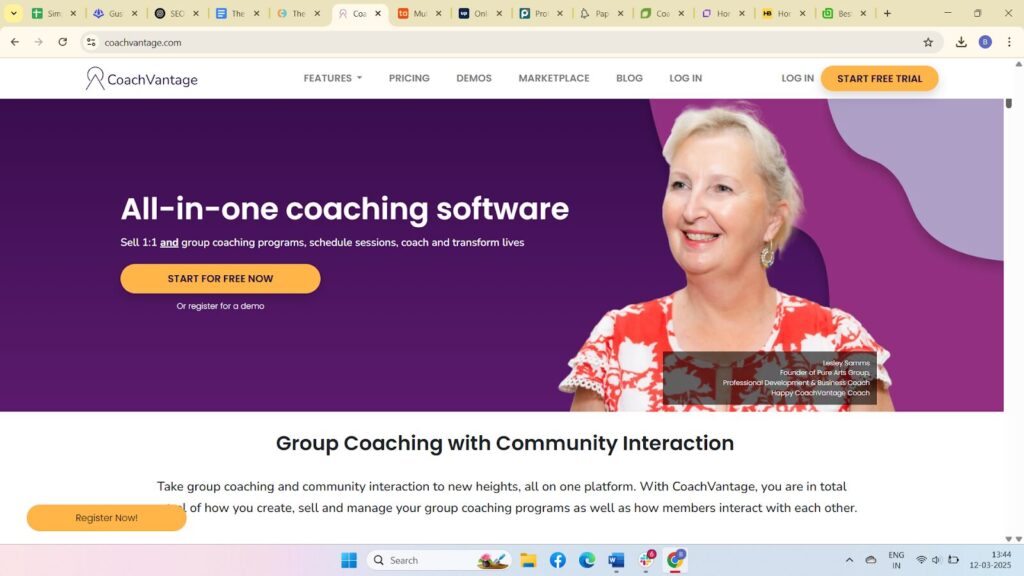This screenshot has height=576, width=1024.
Task: Select PRICING in the navigation menu
Action: (409, 77)
